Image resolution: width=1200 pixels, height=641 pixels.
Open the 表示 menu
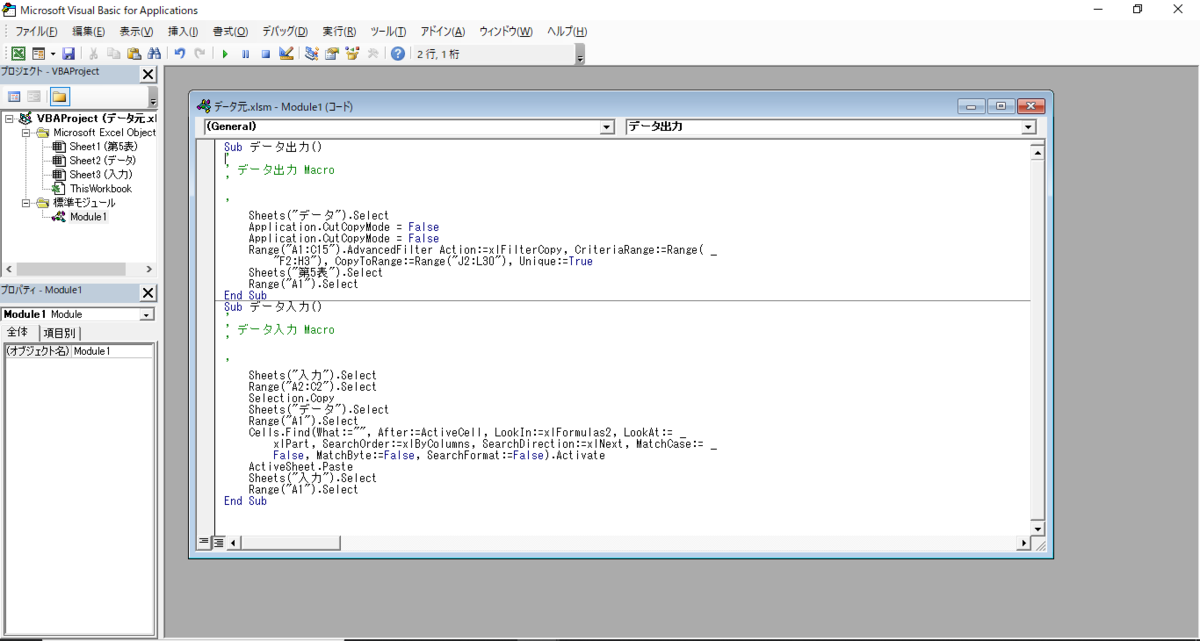coord(136,32)
